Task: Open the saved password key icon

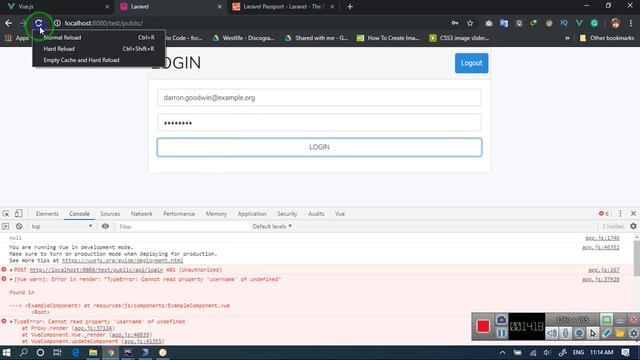Action: 455,23
